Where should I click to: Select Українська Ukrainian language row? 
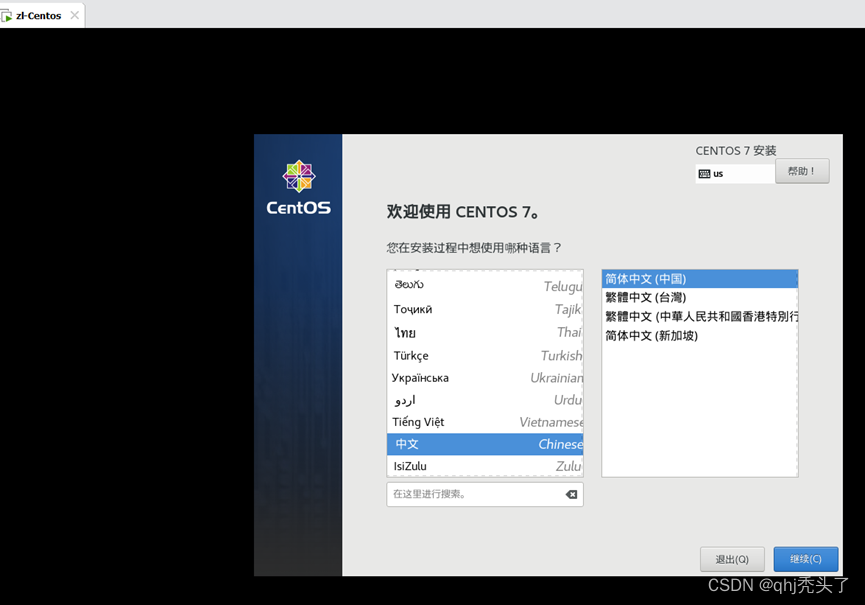(485, 378)
